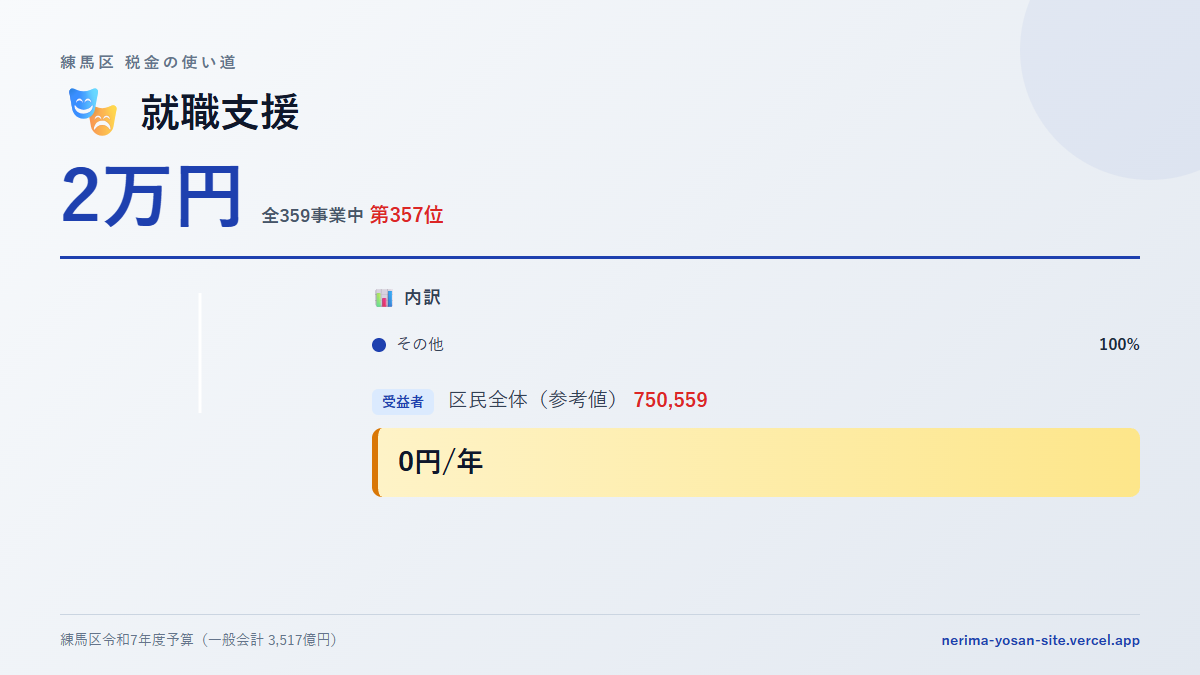1200x675 pixels.
Task: Click the 750,559 population number
Action: pyautogui.click(x=670, y=401)
